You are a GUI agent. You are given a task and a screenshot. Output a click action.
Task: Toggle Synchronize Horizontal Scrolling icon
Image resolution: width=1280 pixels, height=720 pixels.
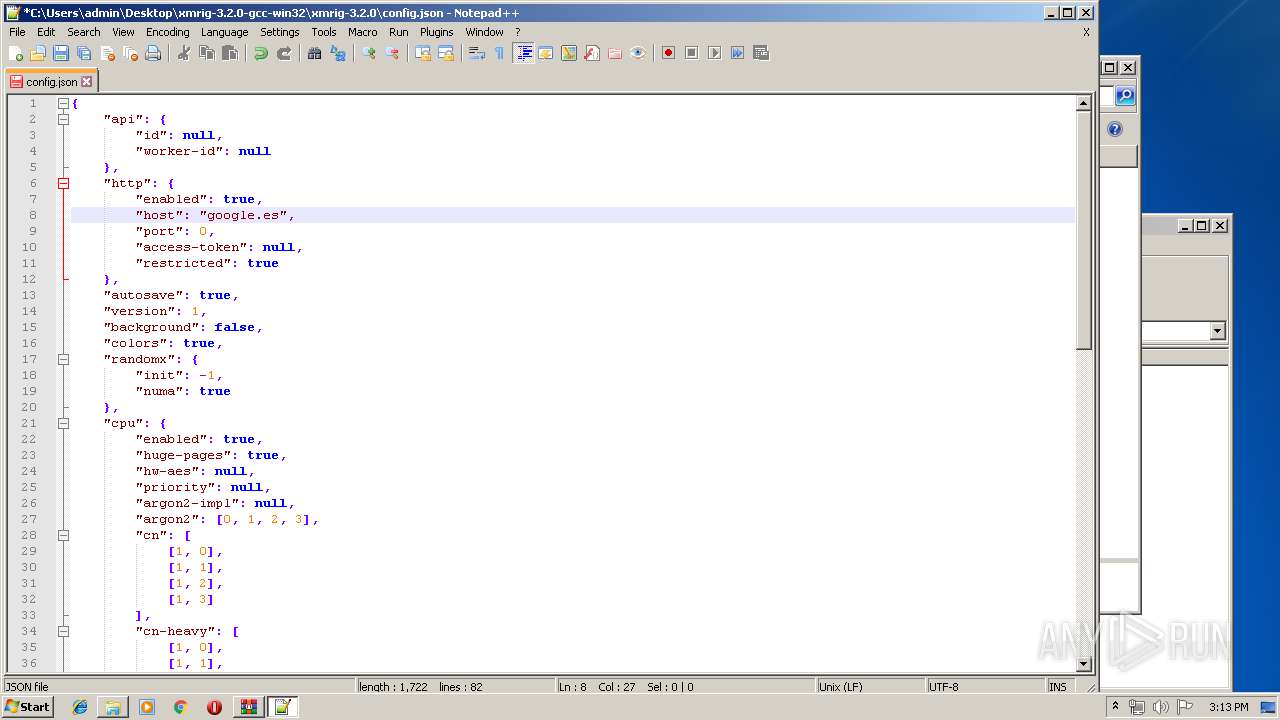point(445,53)
